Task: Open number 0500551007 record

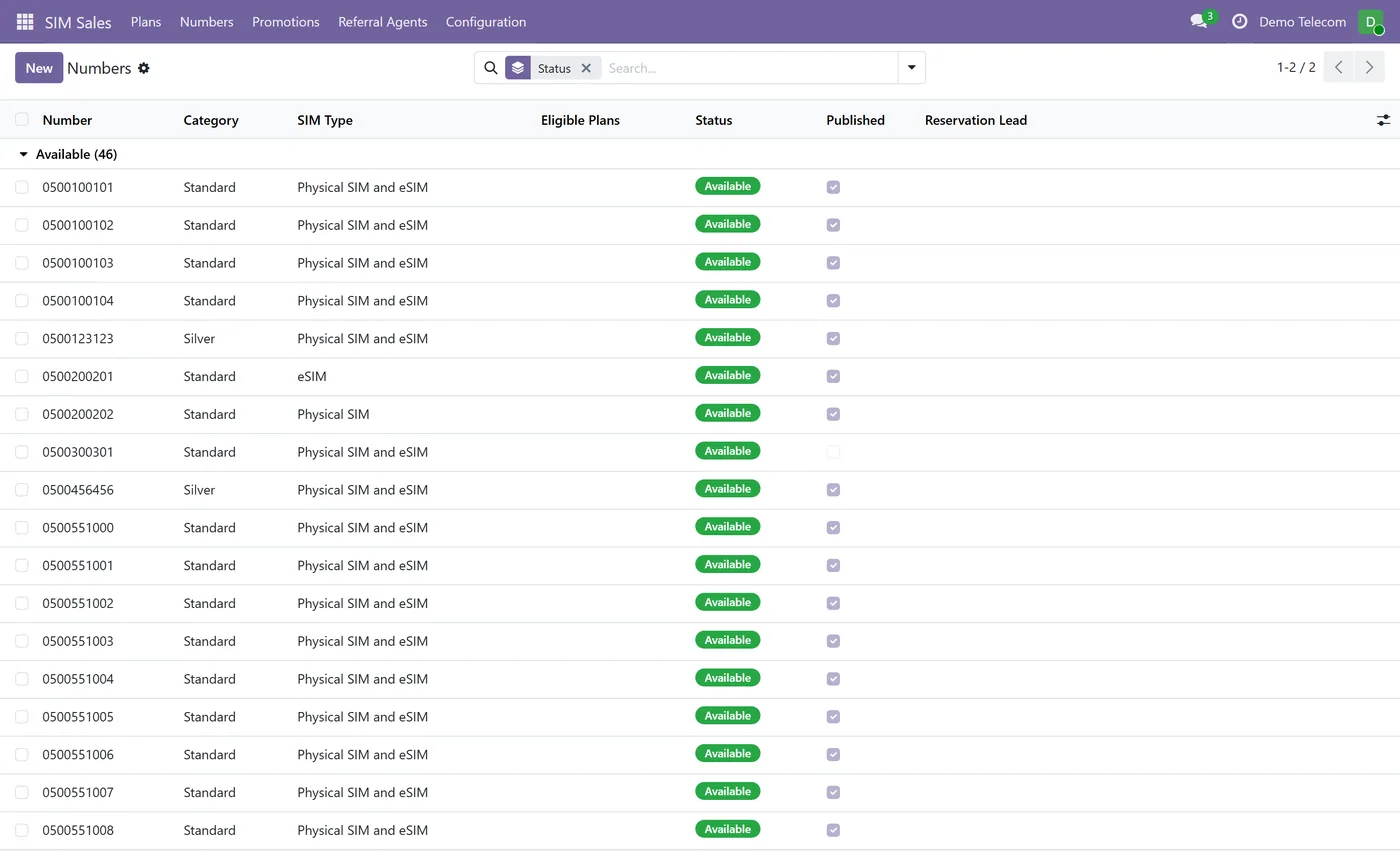Action: click(x=78, y=793)
